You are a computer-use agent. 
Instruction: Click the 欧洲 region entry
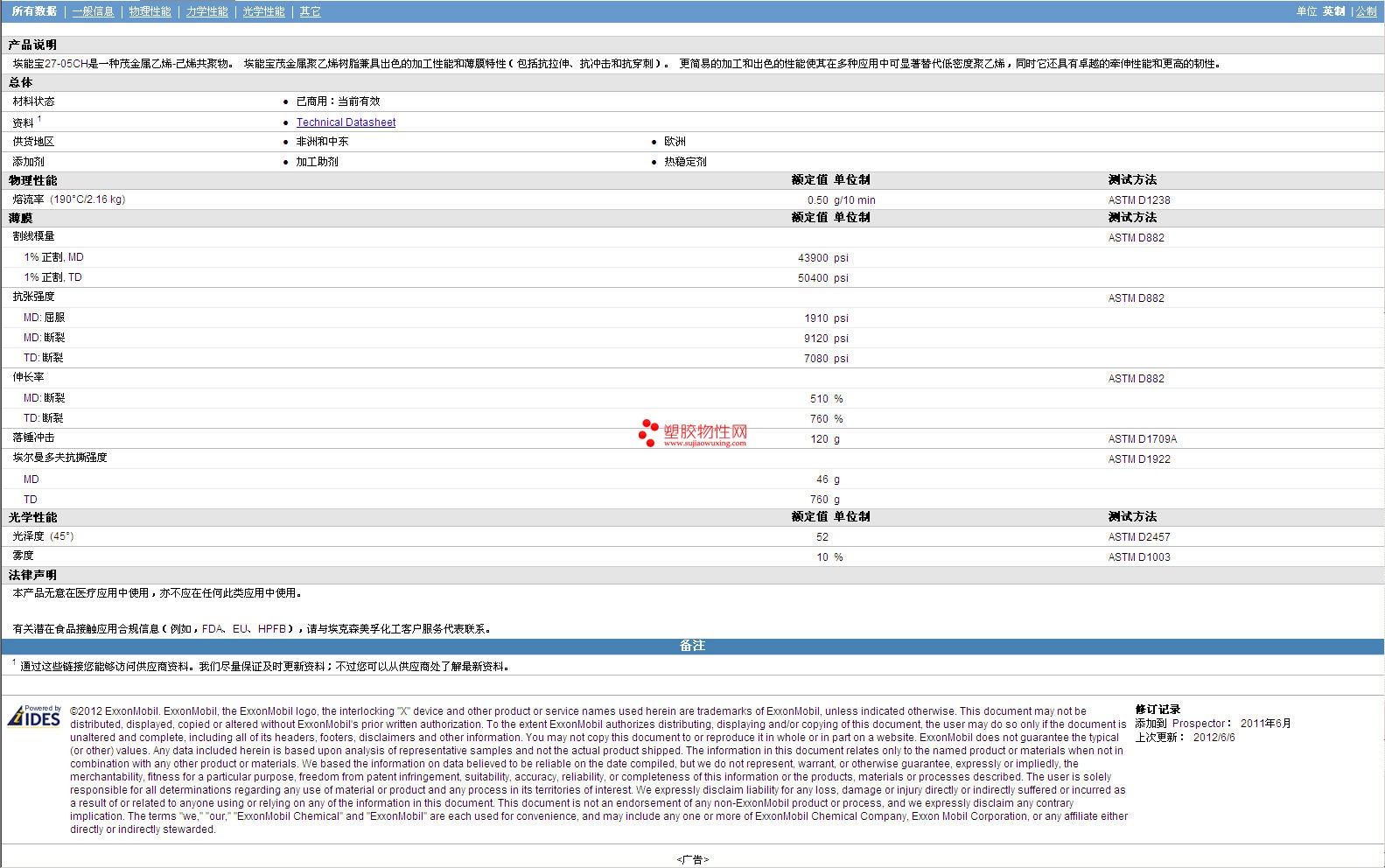(x=675, y=142)
